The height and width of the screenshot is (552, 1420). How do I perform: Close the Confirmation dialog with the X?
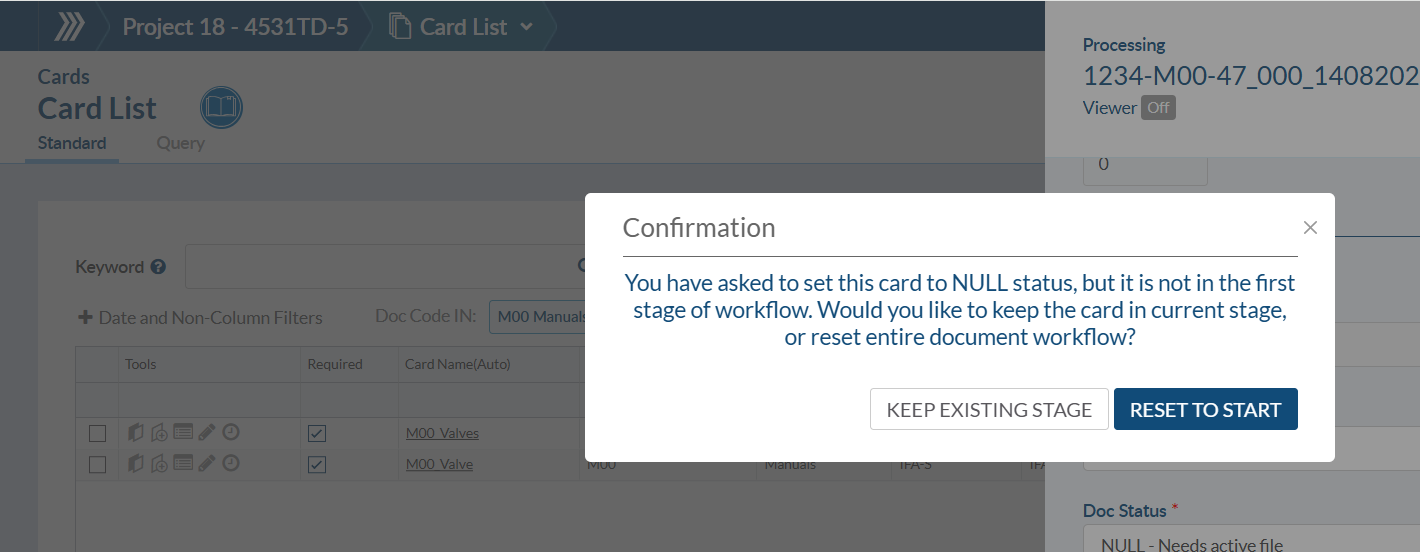pyautogui.click(x=1310, y=228)
